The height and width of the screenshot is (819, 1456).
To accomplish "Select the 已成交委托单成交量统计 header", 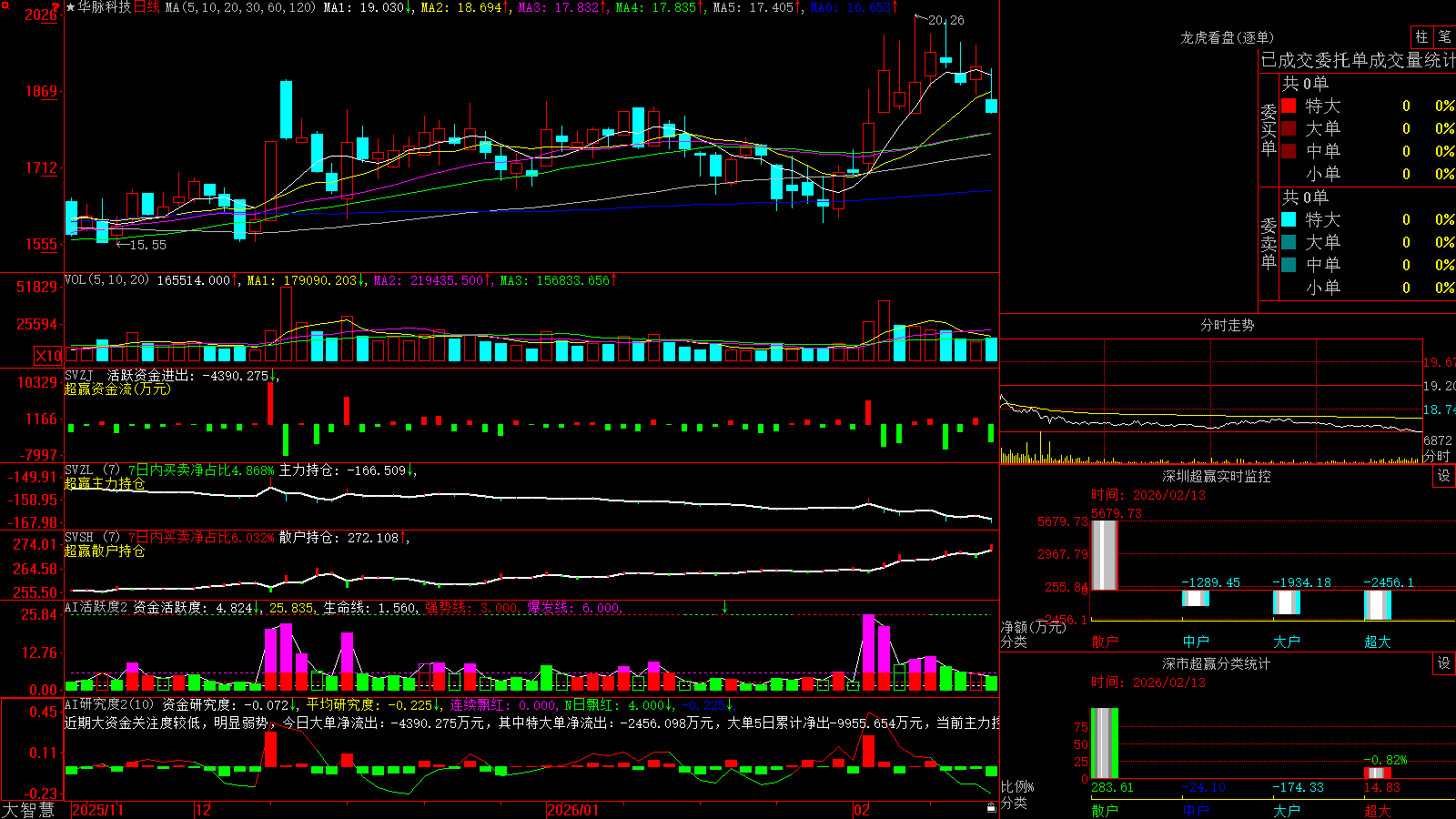I will (x=1358, y=60).
